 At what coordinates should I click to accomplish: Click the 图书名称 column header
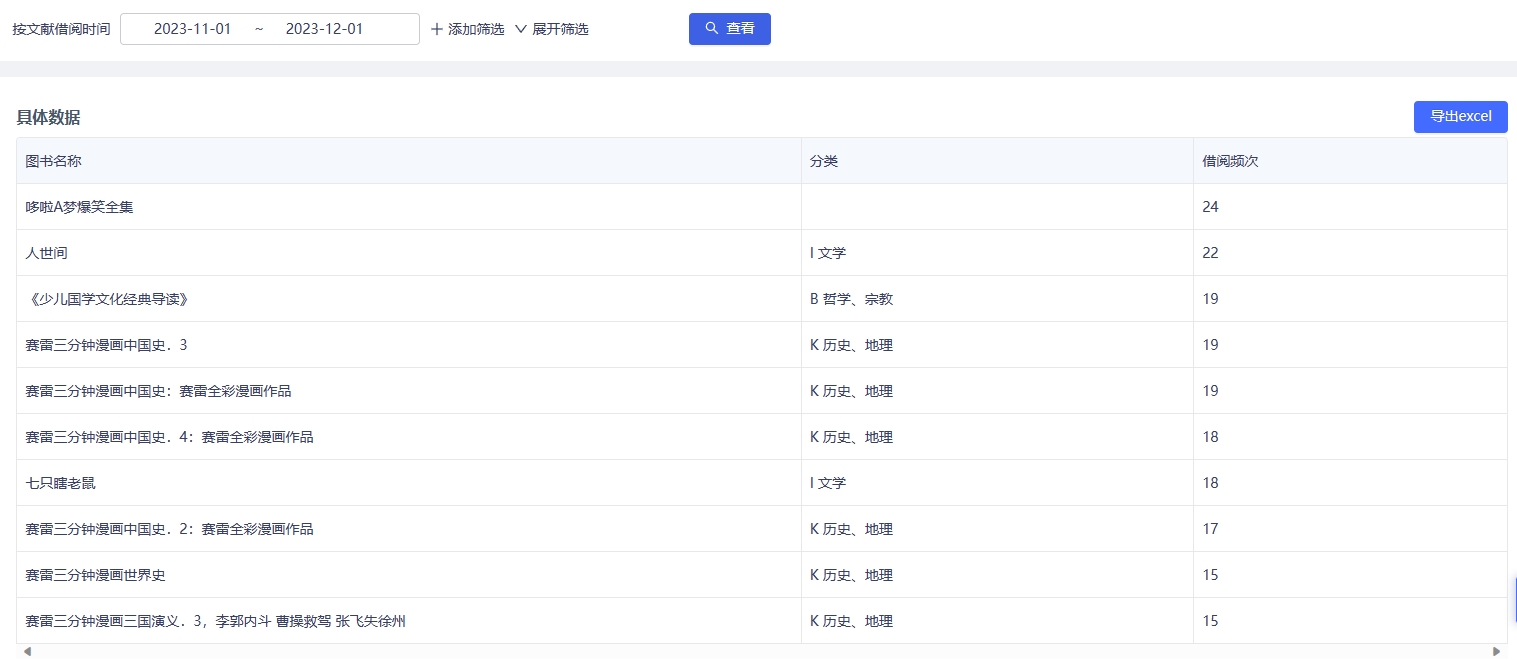(53, 161)
